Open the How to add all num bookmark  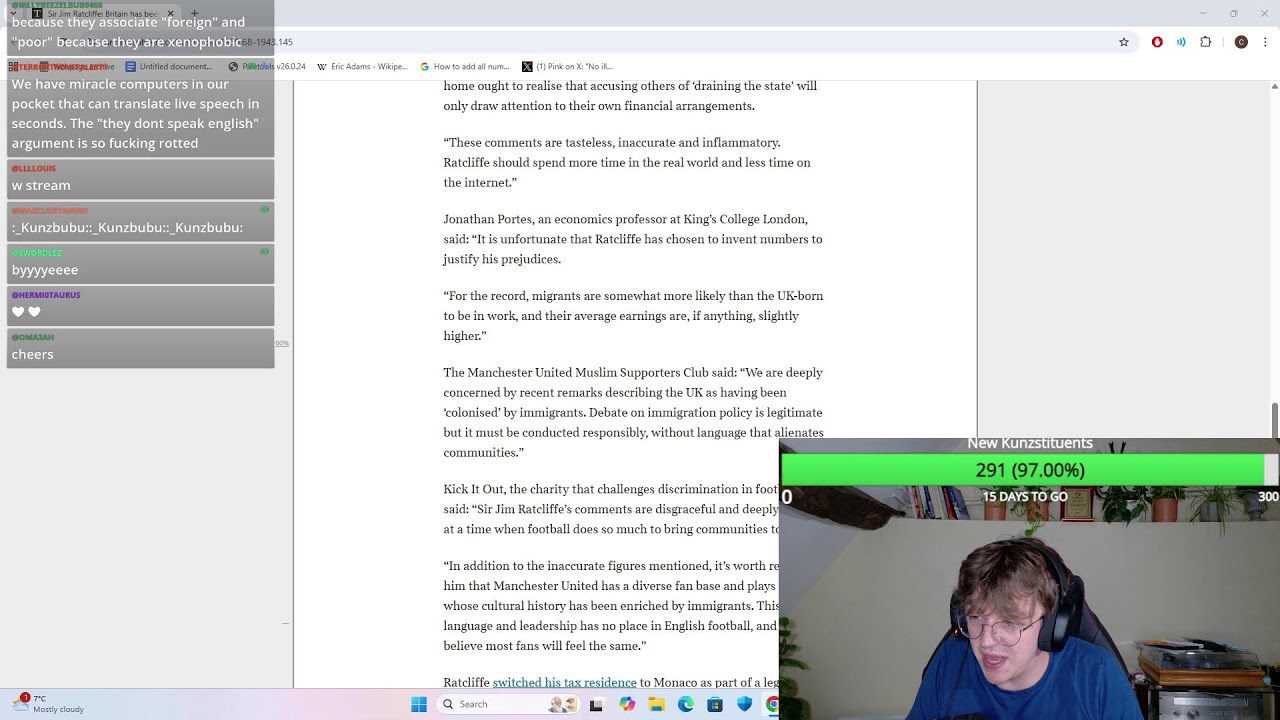[465, 67]
